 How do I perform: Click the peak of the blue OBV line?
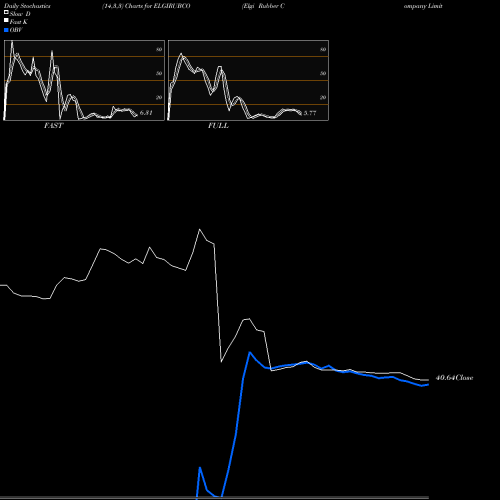click(x=250, y=352)
